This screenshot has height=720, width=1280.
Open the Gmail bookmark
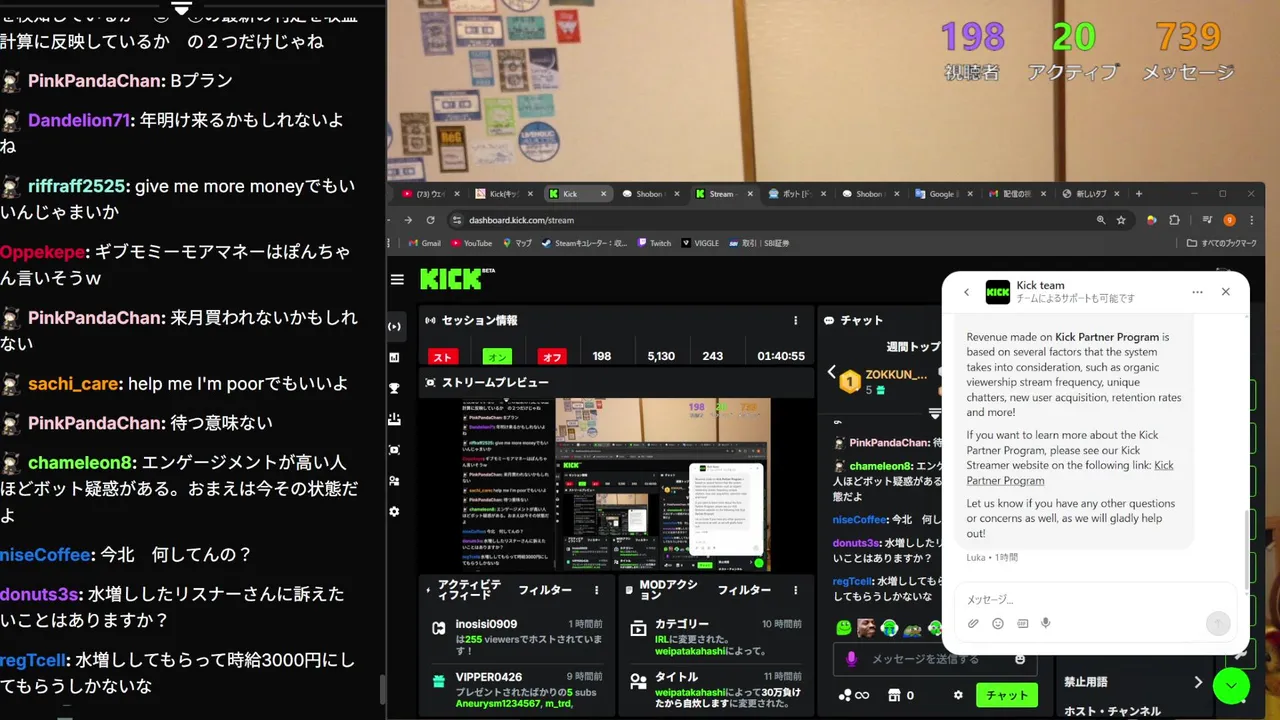[x=425, y=243]
